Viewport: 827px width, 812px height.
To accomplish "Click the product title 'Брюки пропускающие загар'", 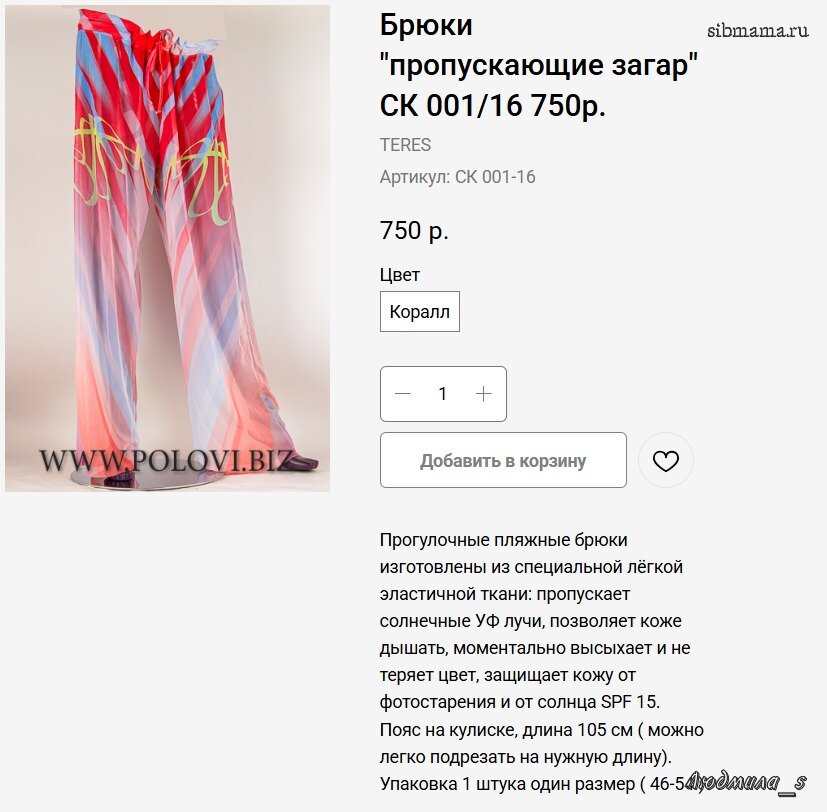I will [x=538, y=65].
